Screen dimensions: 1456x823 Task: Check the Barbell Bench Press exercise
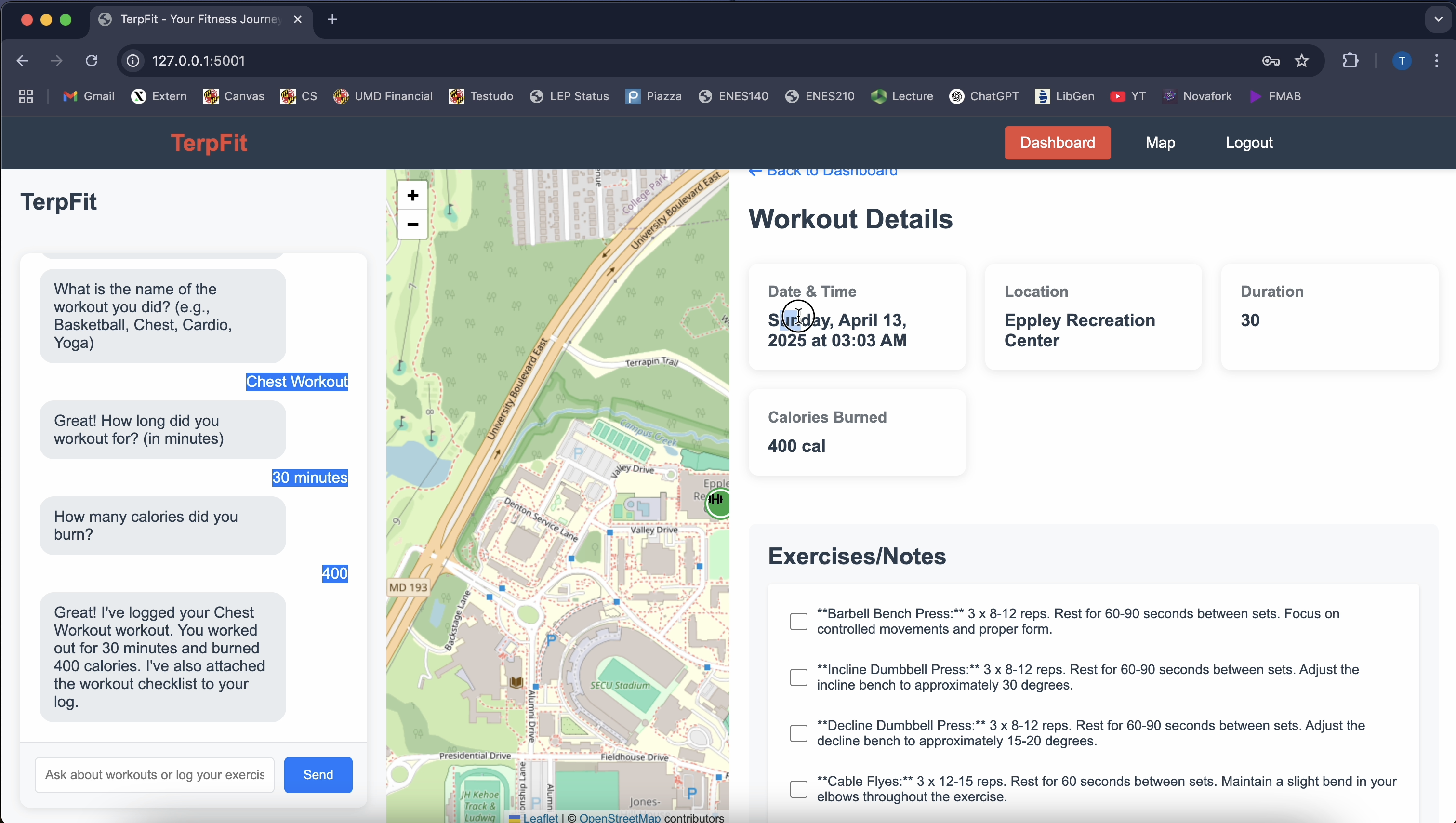(x=798, y=622)
